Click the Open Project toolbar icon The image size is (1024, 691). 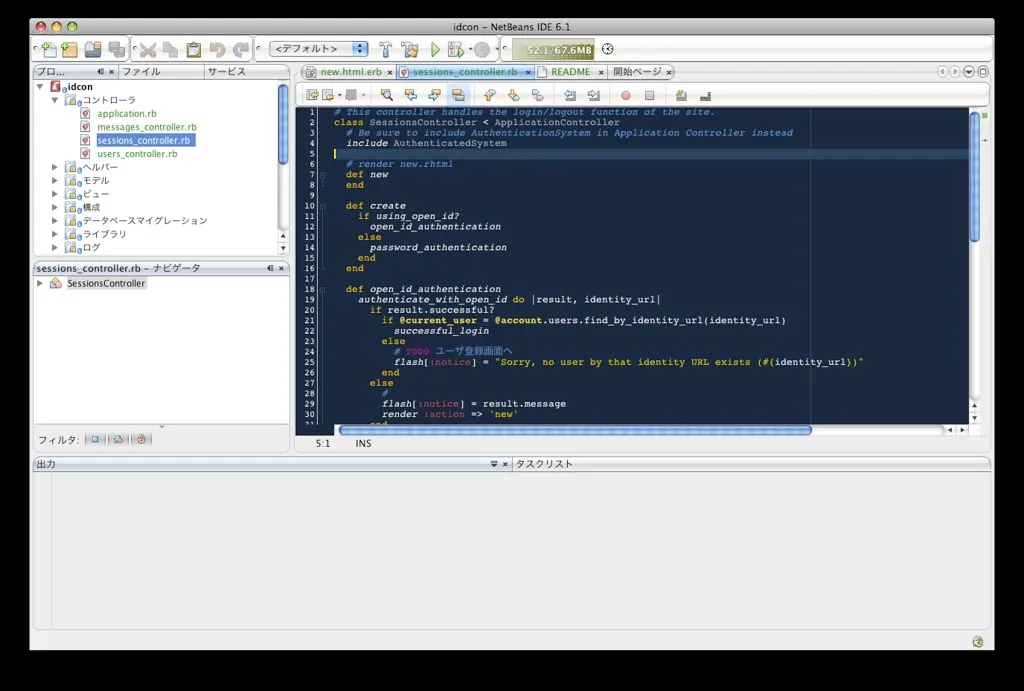[93, 49]
